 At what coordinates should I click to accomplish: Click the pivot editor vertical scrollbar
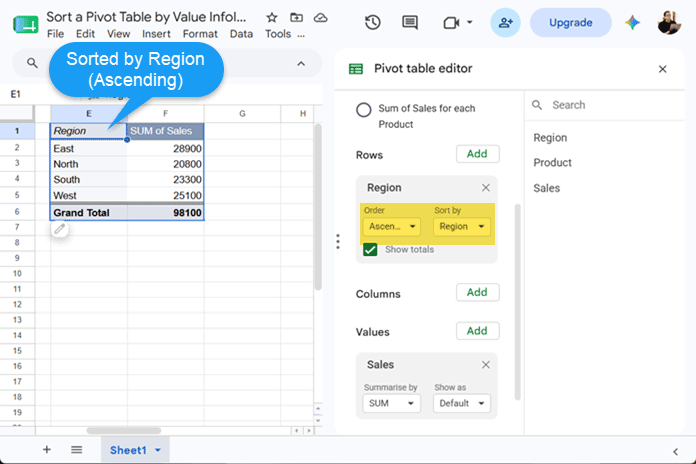pyautogui.click(x=518, y=302)
